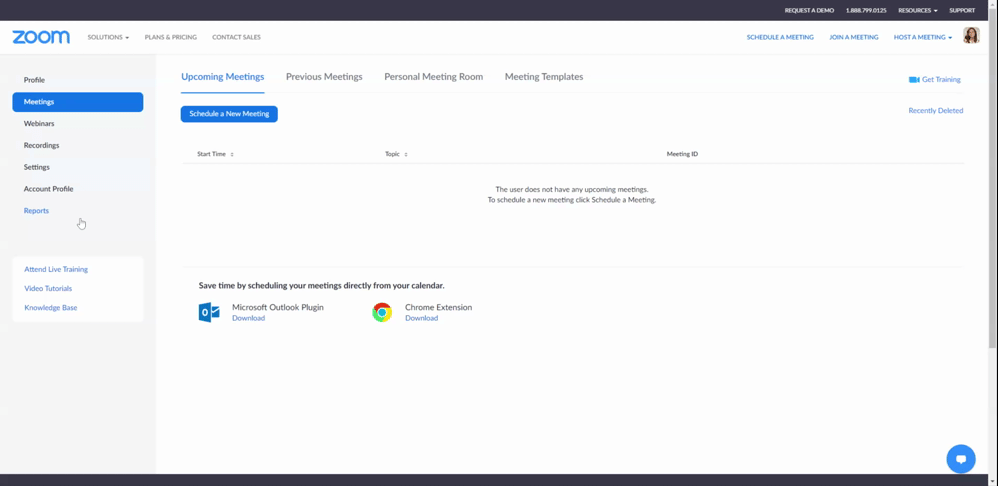Open the Get Training link
Screen dimensions: 998x486
coord(941,80)
